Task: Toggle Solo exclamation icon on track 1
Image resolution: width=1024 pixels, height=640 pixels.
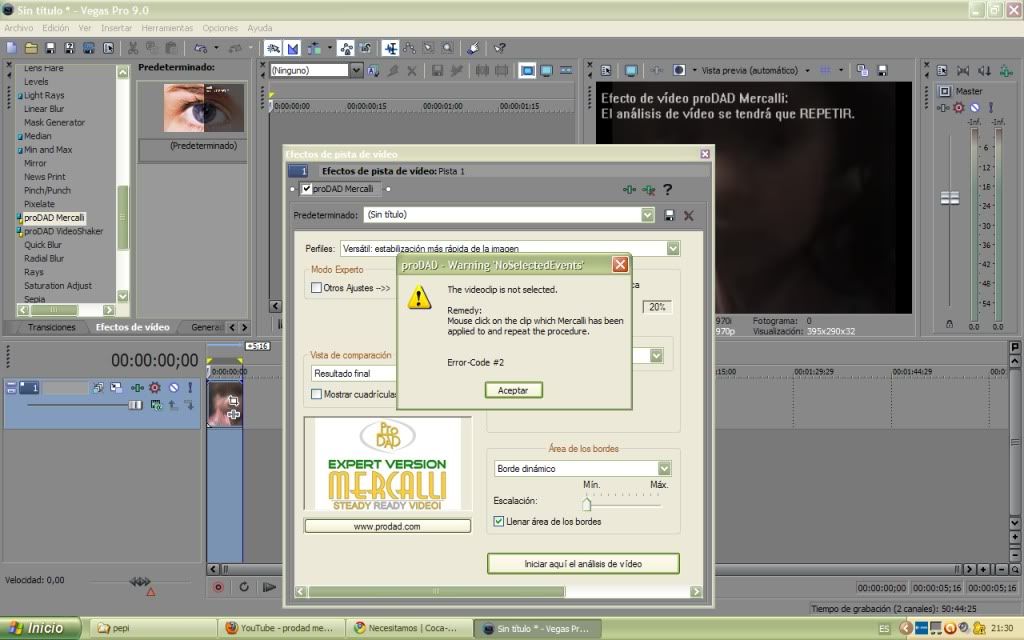Action: pyautogui.click(x=190, y=388)
